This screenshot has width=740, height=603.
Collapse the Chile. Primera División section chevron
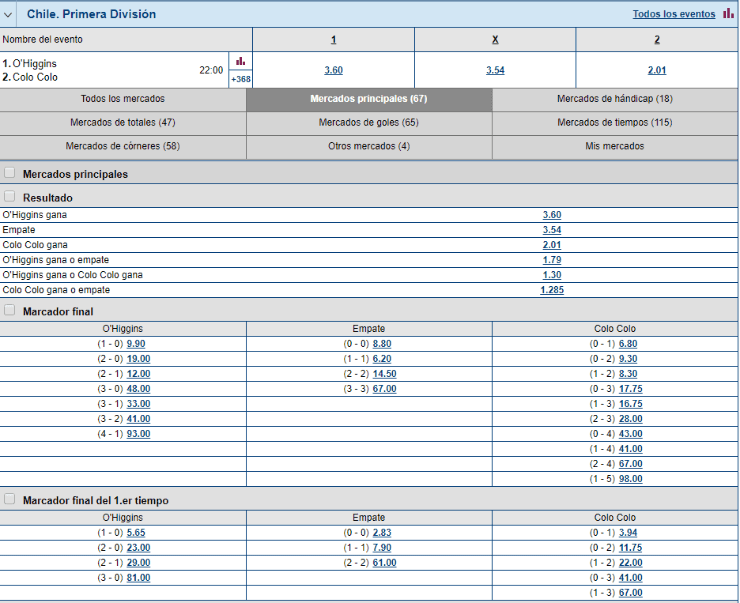point(10,14)
